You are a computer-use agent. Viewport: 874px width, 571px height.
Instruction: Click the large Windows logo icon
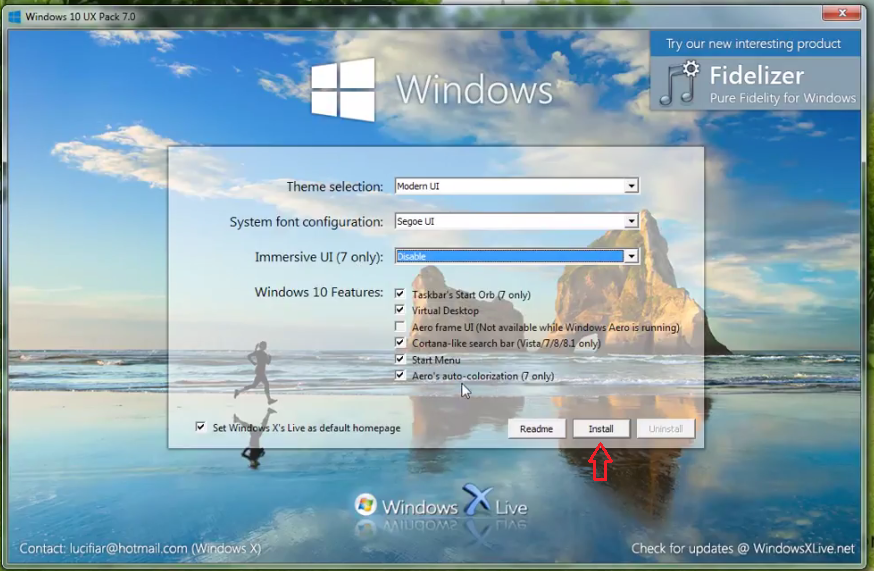click(342, 90)
